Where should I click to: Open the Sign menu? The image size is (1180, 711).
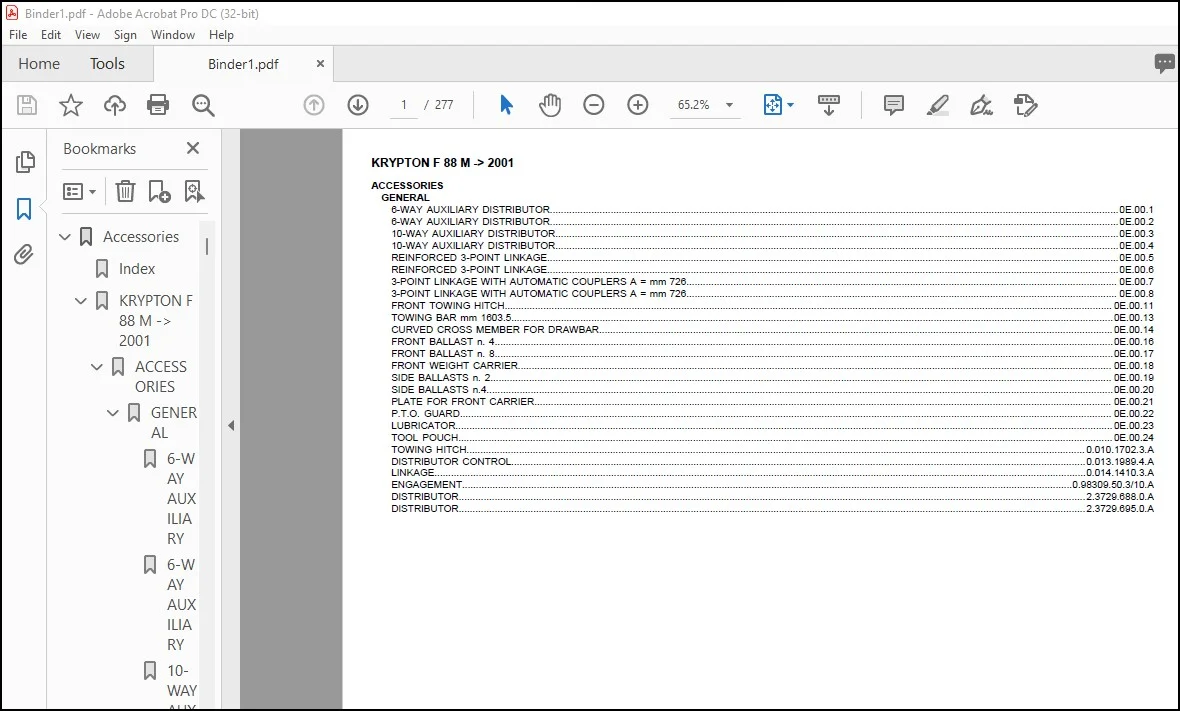(x=125, y=35)
